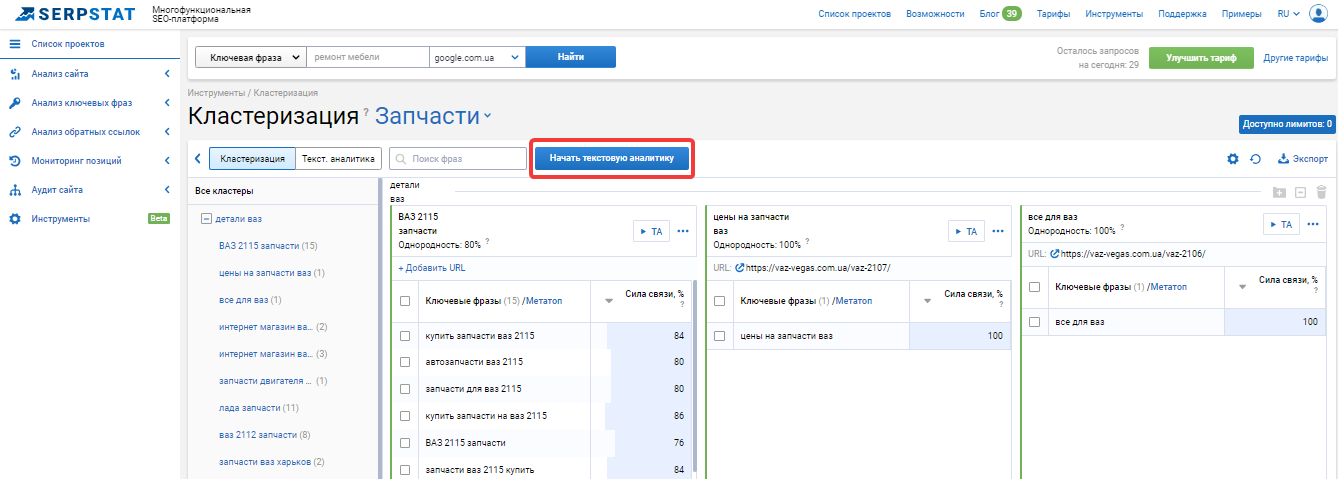Image resolution: width=1338 pixels, height=479 pixels.
Task: Open the hamburger menu beside Список проектов
Action: point(15,45)
